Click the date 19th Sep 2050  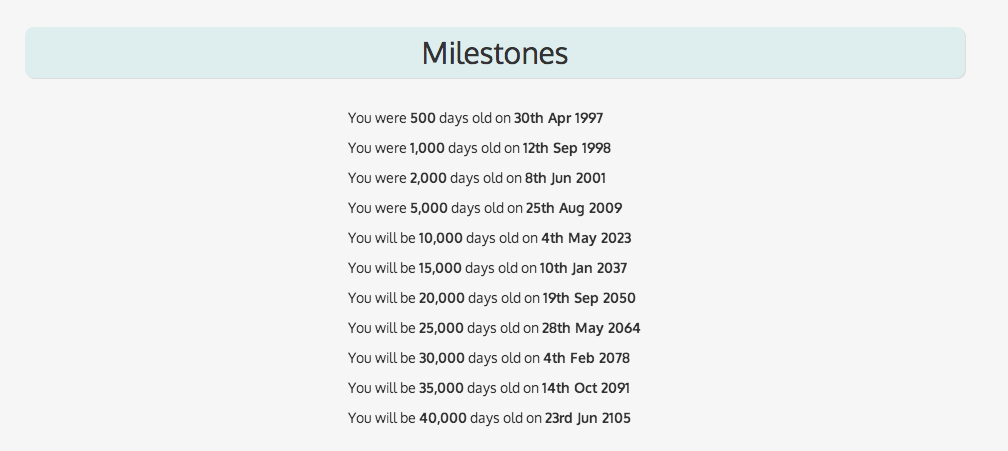point(589,298)
